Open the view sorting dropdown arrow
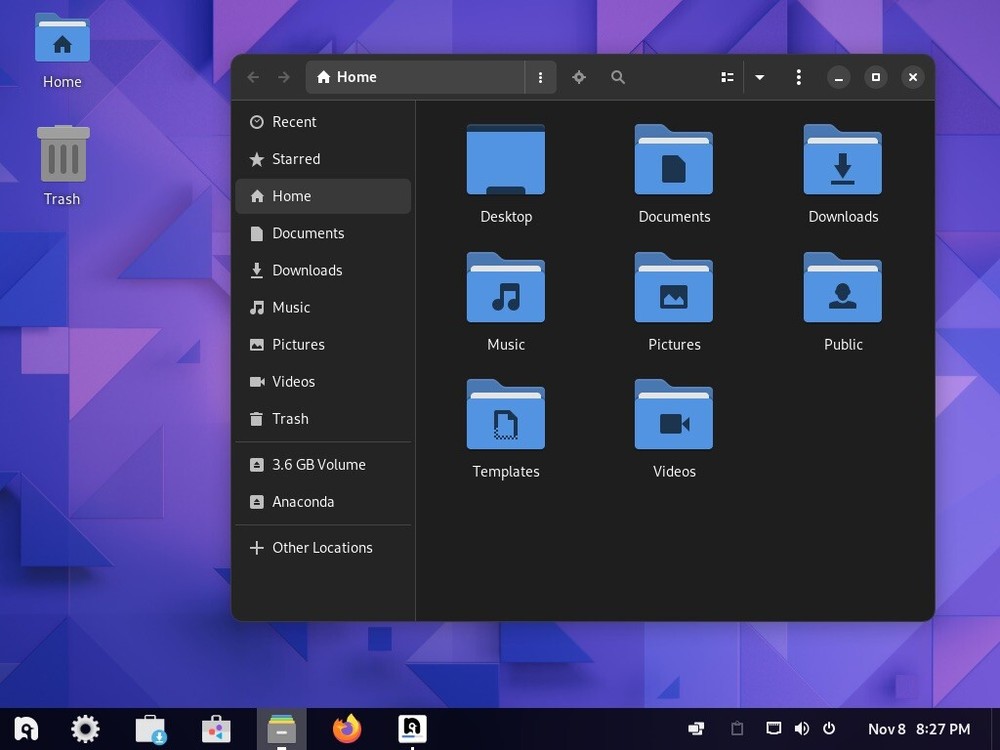1000x750 pixels. tap(760, 77)
